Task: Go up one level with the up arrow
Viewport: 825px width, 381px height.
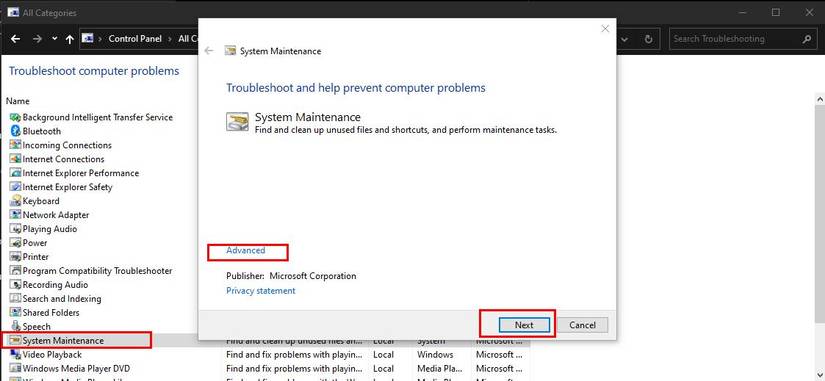Action: (69, 39)
